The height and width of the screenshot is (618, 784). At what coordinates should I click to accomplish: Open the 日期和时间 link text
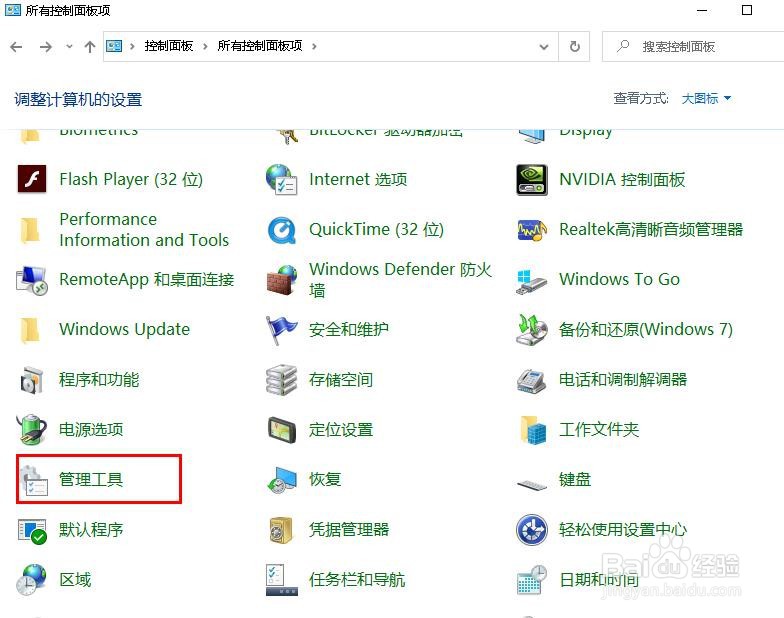(599, 580)
